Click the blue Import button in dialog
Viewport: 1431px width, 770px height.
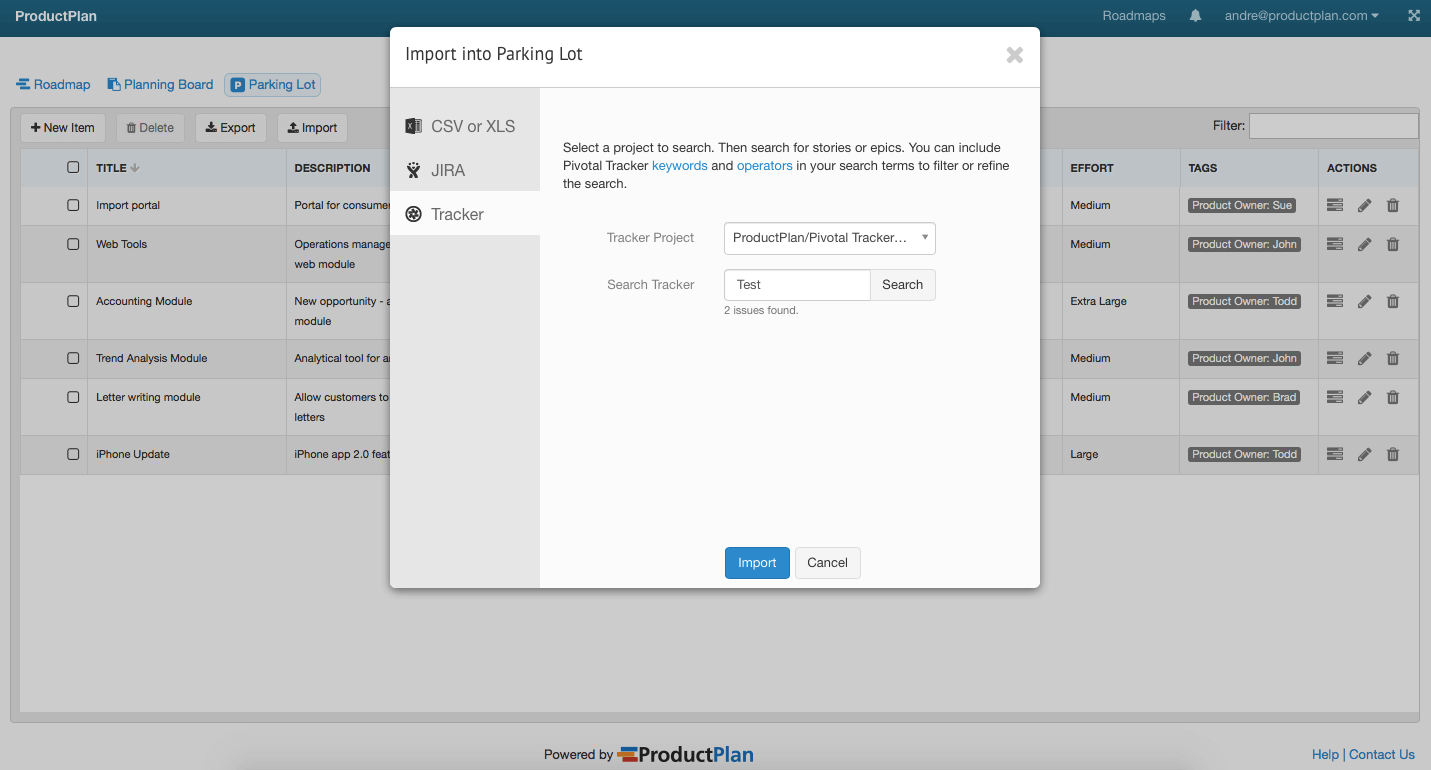click(757, 563)
